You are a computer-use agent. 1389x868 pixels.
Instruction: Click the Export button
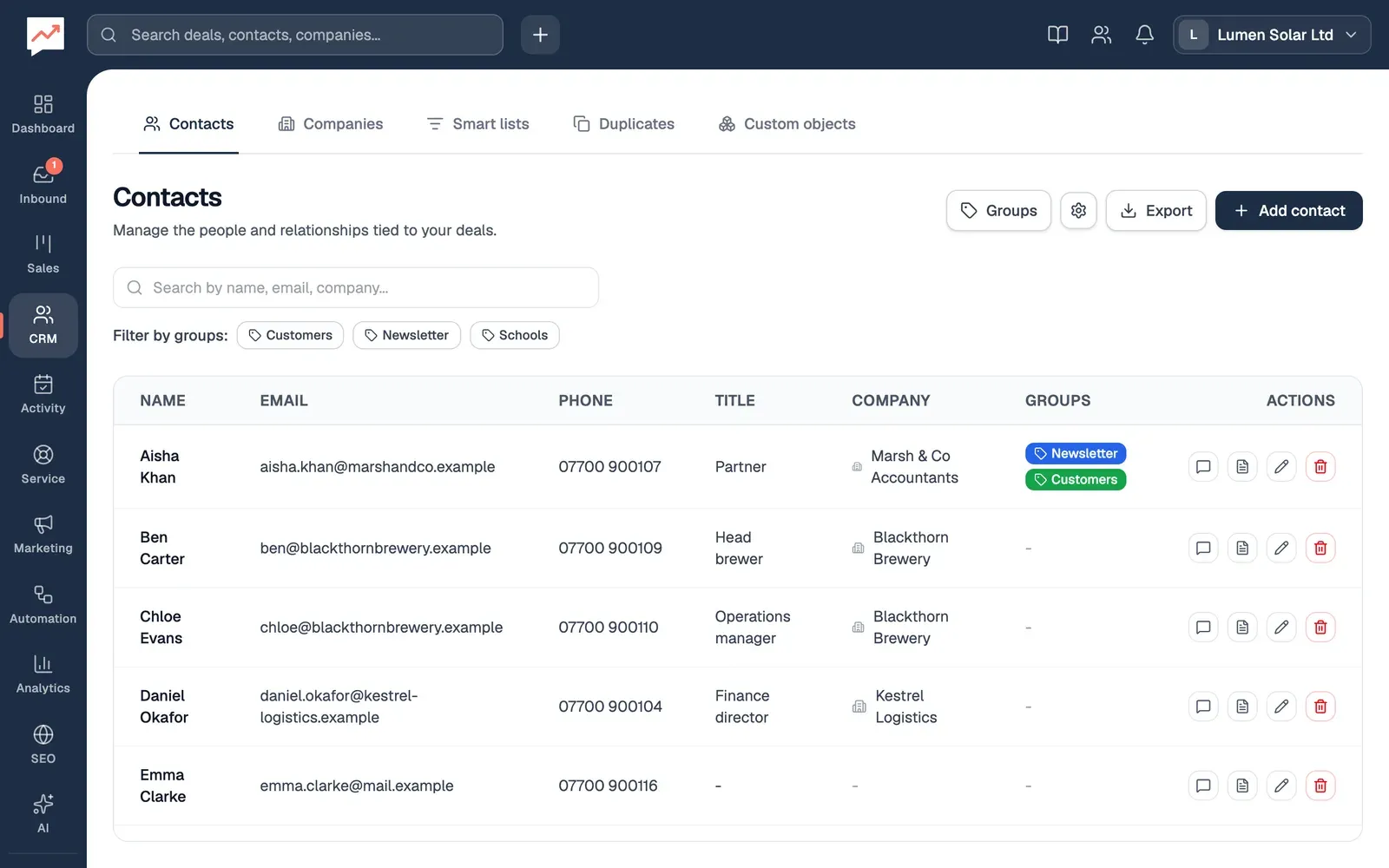tap(1156, 211)
